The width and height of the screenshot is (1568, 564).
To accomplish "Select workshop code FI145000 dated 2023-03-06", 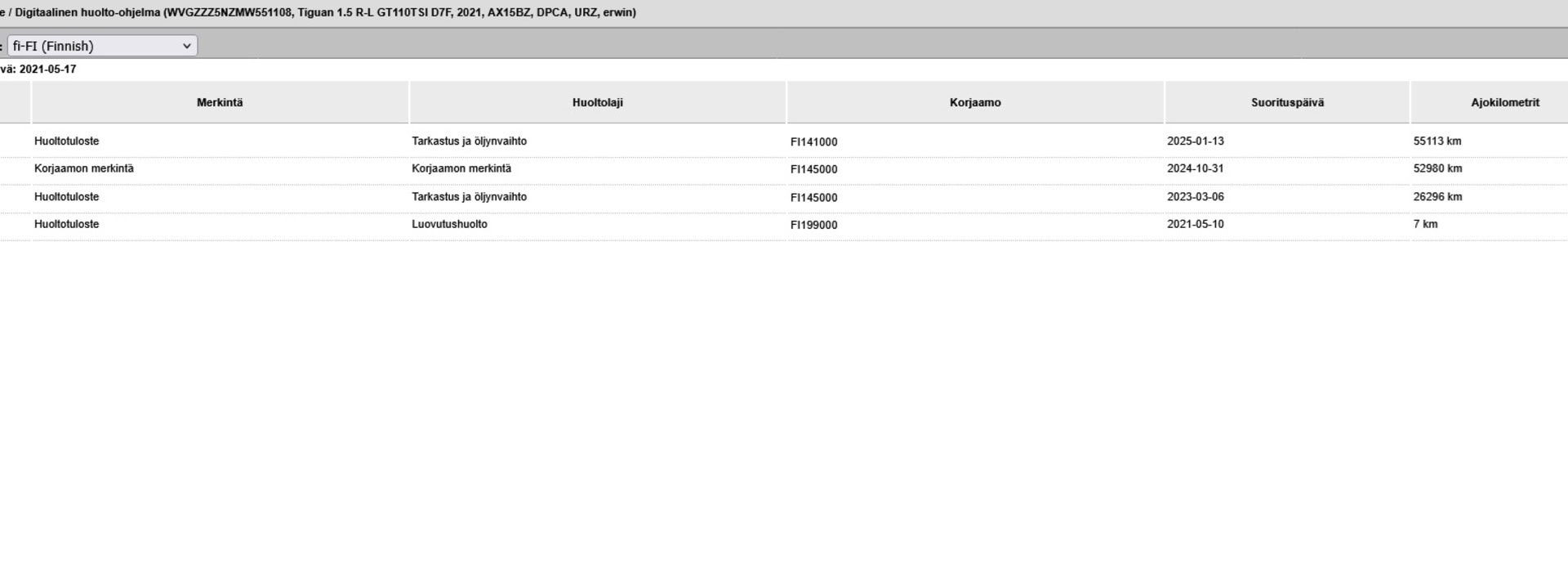I will [x=814, y=198].
